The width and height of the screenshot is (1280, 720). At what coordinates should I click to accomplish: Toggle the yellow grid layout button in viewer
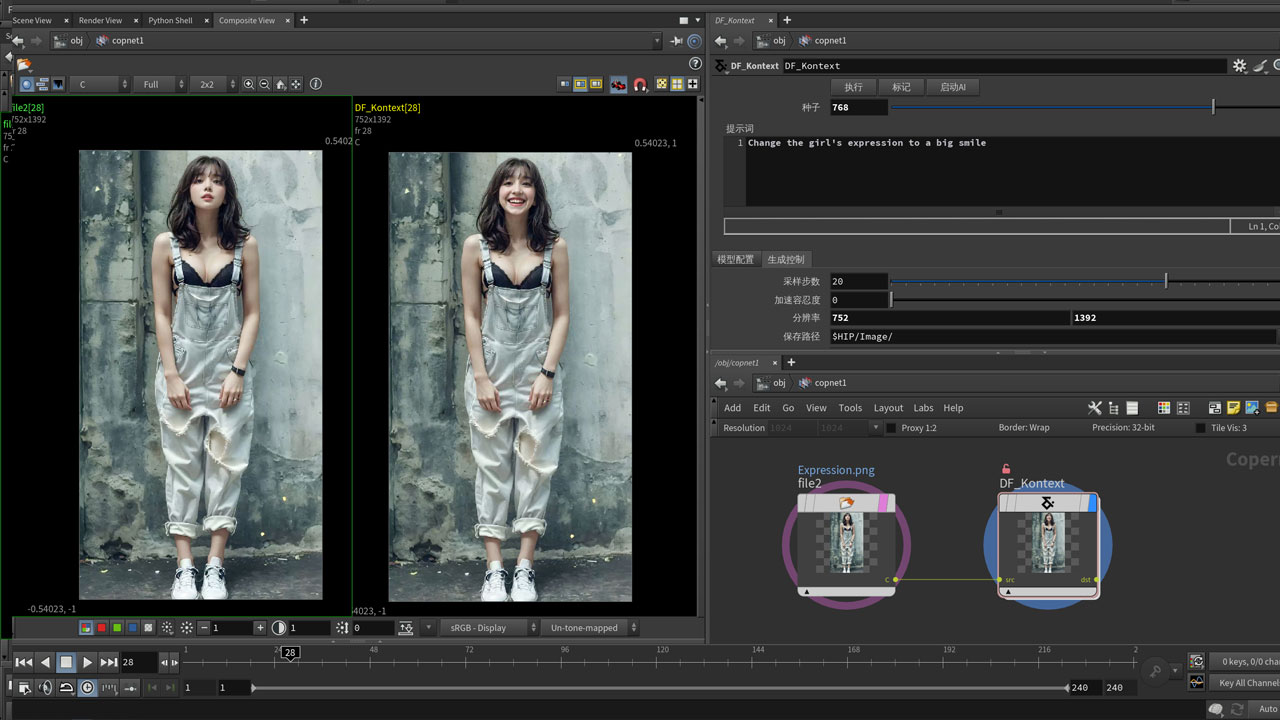pyautogui.click(x=677, y=85)
